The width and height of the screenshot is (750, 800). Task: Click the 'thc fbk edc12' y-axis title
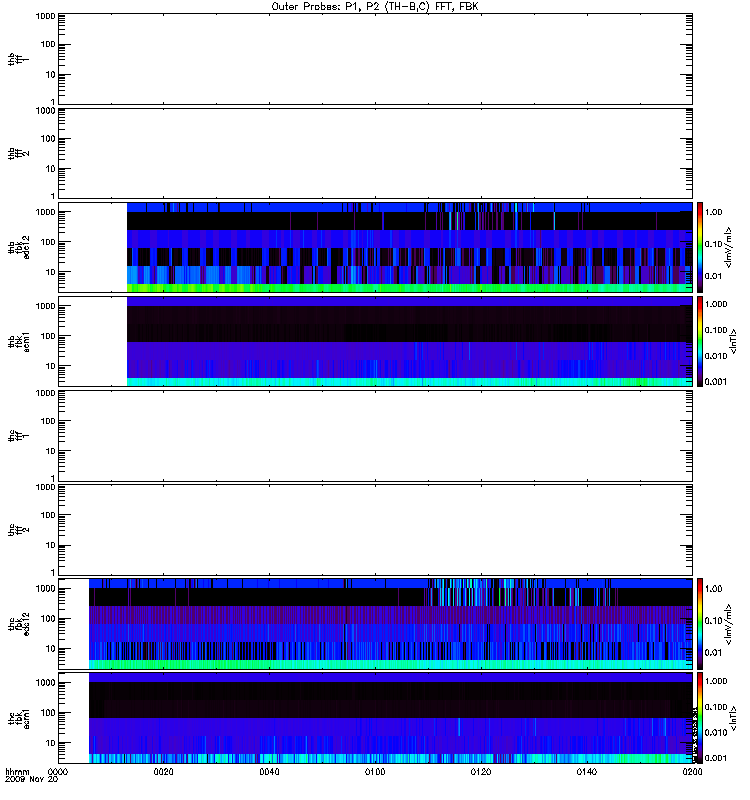(x=19, y=623)
